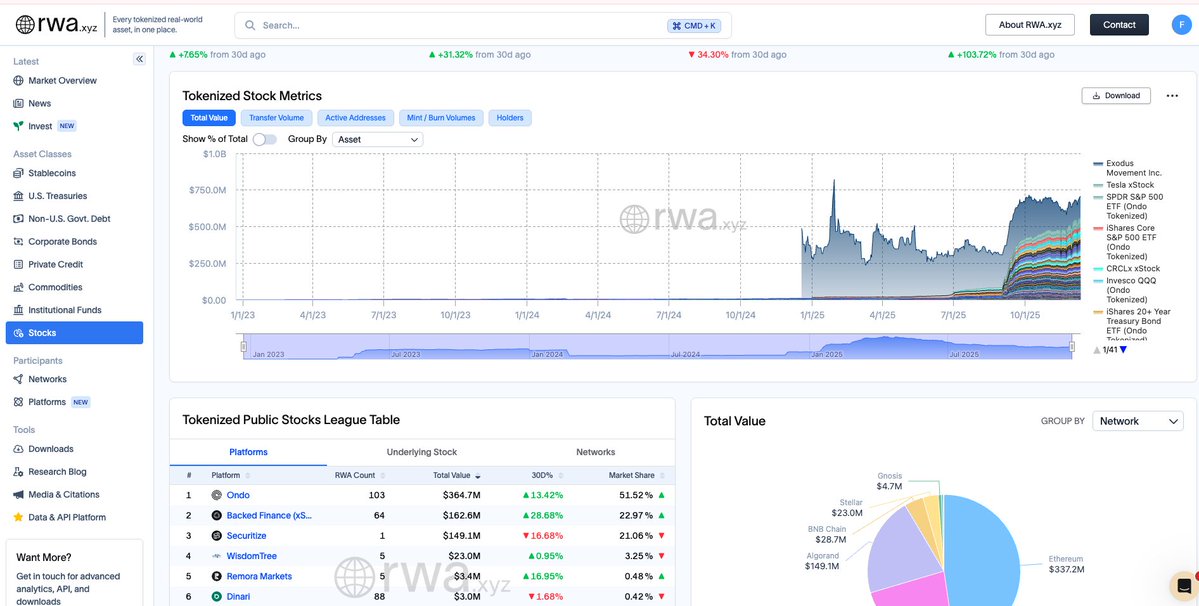
Task: Click the Media & Citations megaphone icon
Action: coord(18,494)
